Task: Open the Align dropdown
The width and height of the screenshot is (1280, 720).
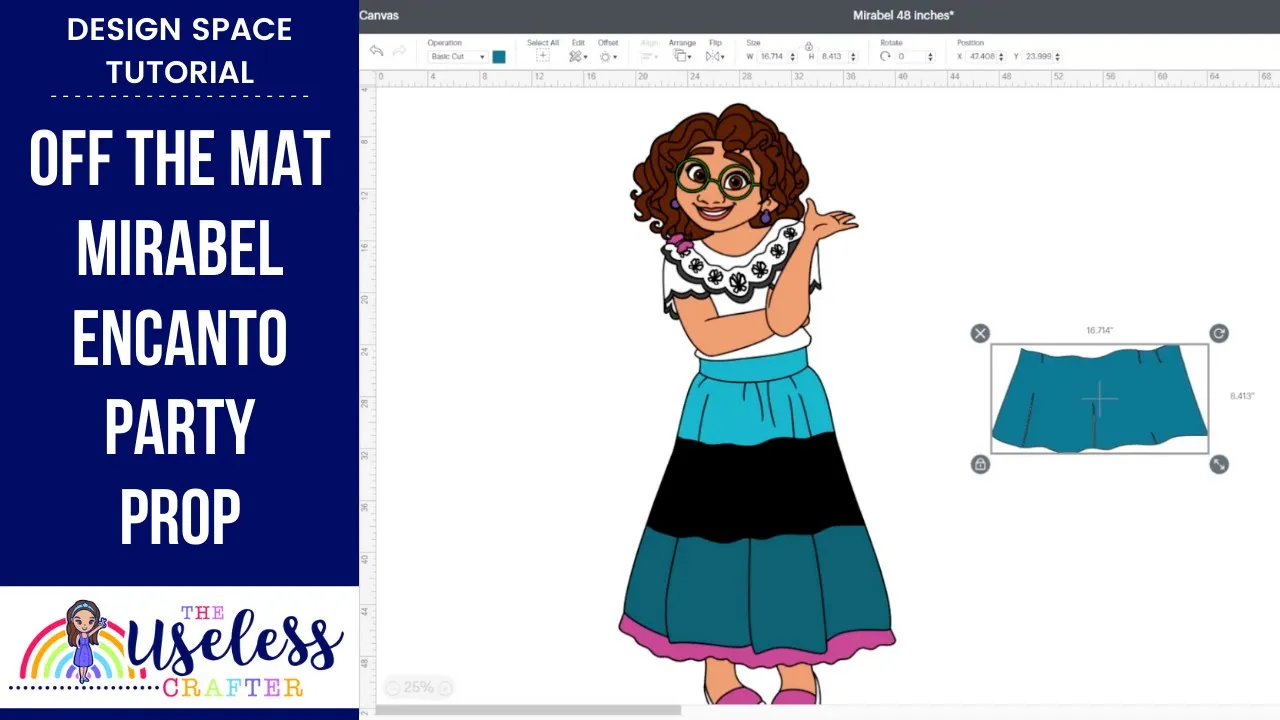Action: point(649,57)
